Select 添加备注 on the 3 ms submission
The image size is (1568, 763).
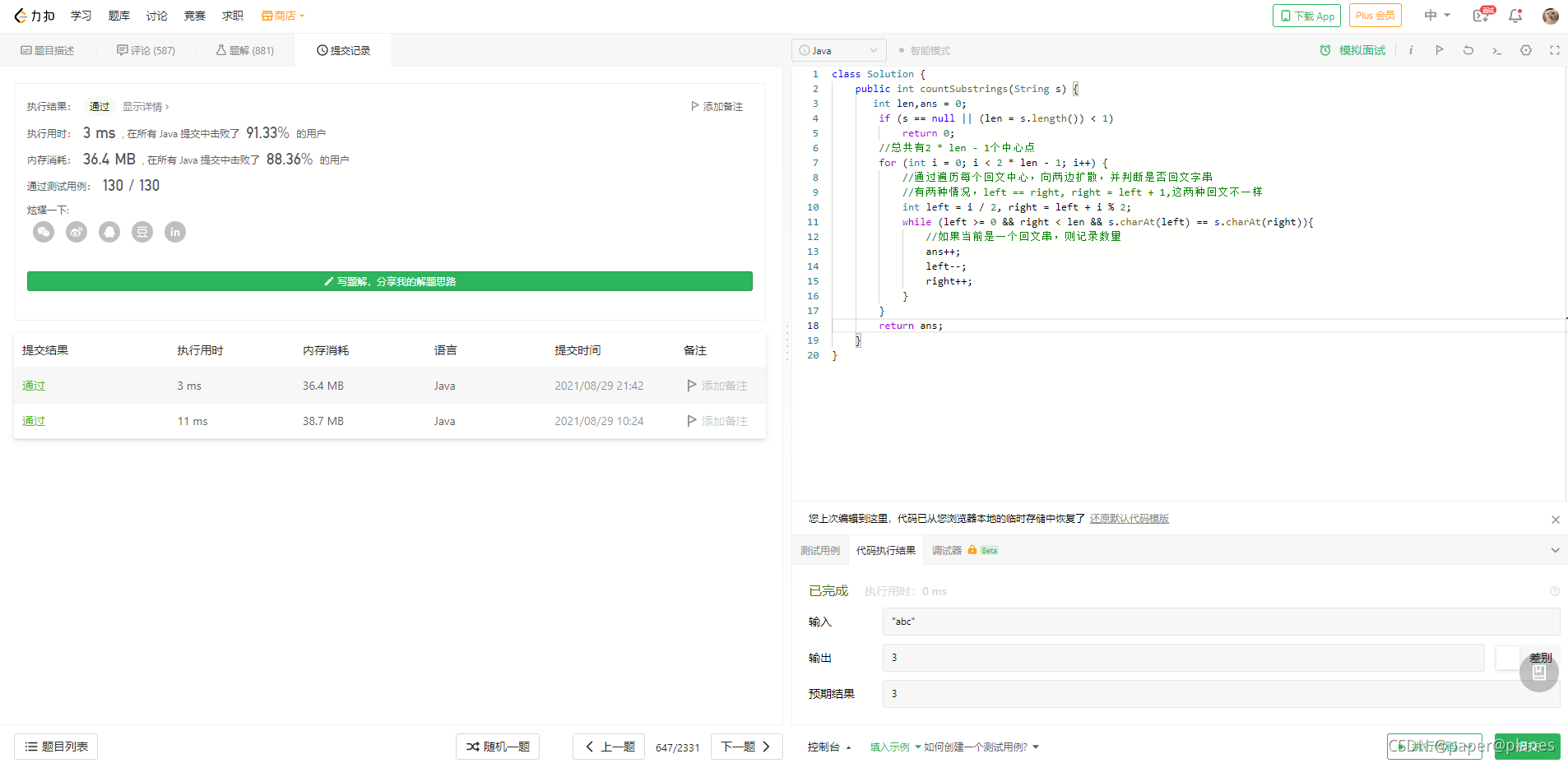coord(717,385)
